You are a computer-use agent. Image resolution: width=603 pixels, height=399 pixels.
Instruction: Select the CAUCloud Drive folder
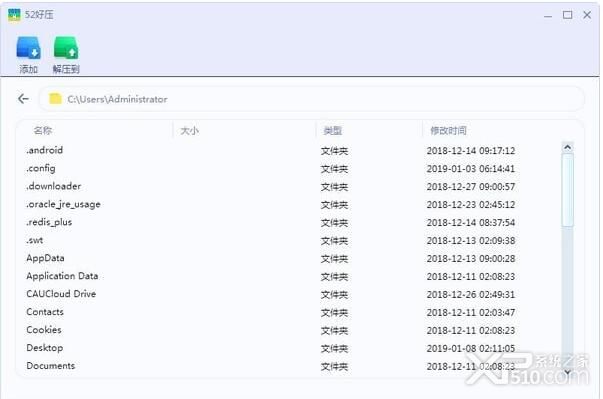61,294
